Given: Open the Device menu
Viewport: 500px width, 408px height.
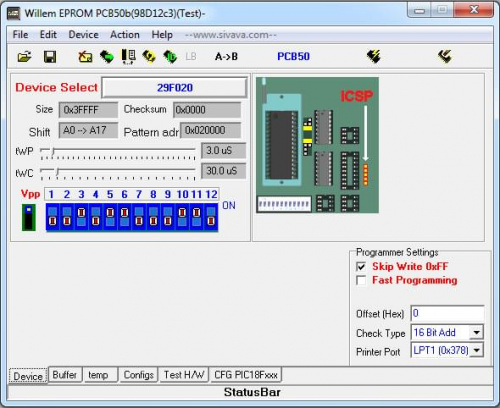Looking at the screenshot, I should [x=83, y=35].
